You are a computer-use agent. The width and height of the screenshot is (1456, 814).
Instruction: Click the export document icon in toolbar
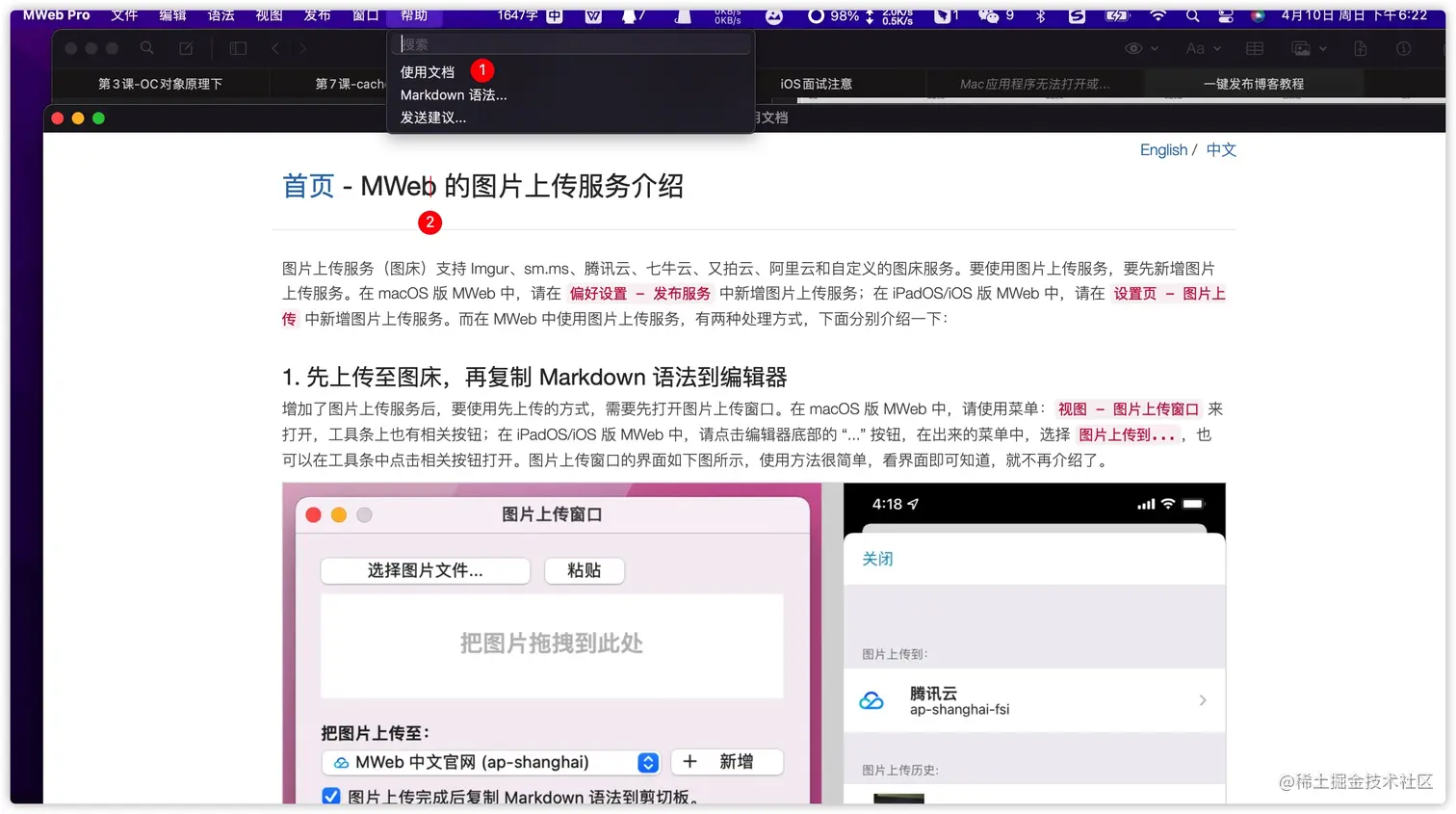pos(1361,48)
